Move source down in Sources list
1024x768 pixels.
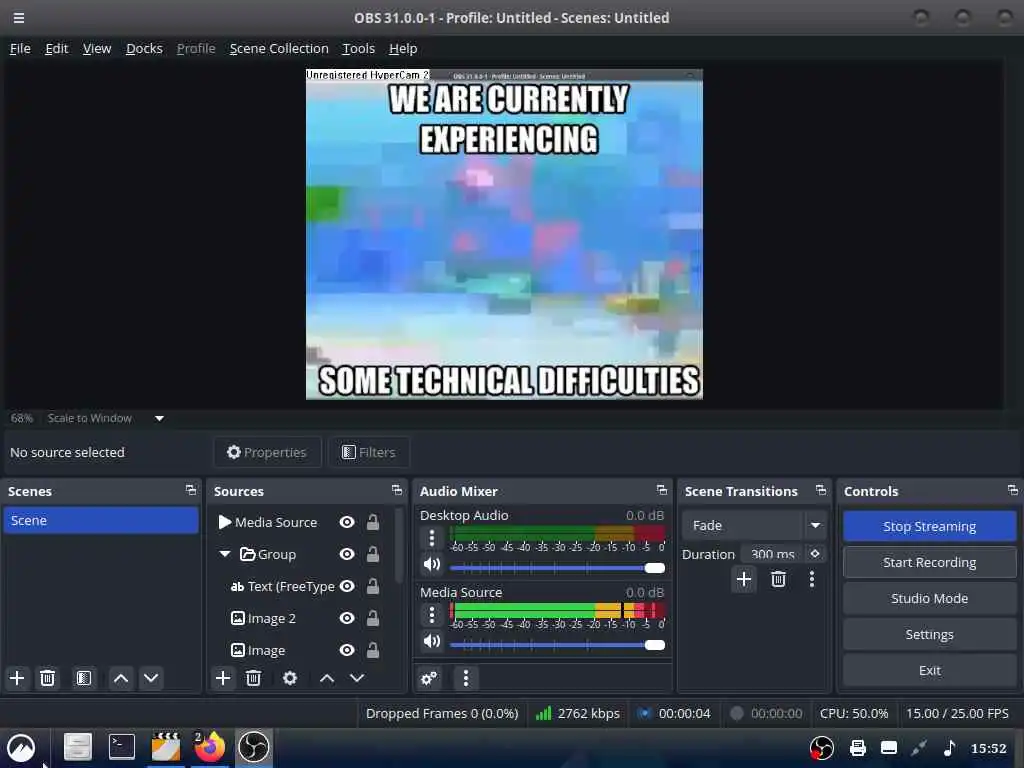click(357, 678)
